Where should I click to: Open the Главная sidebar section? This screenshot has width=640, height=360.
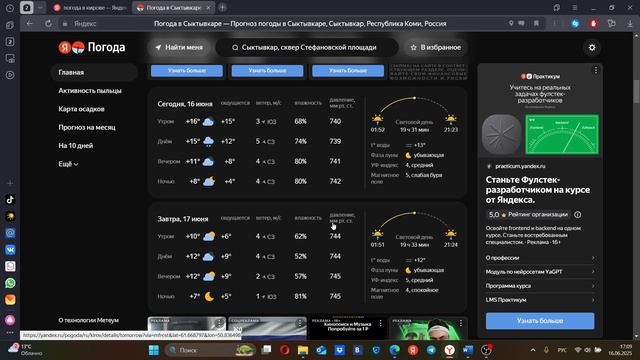(x=94, y=72)
